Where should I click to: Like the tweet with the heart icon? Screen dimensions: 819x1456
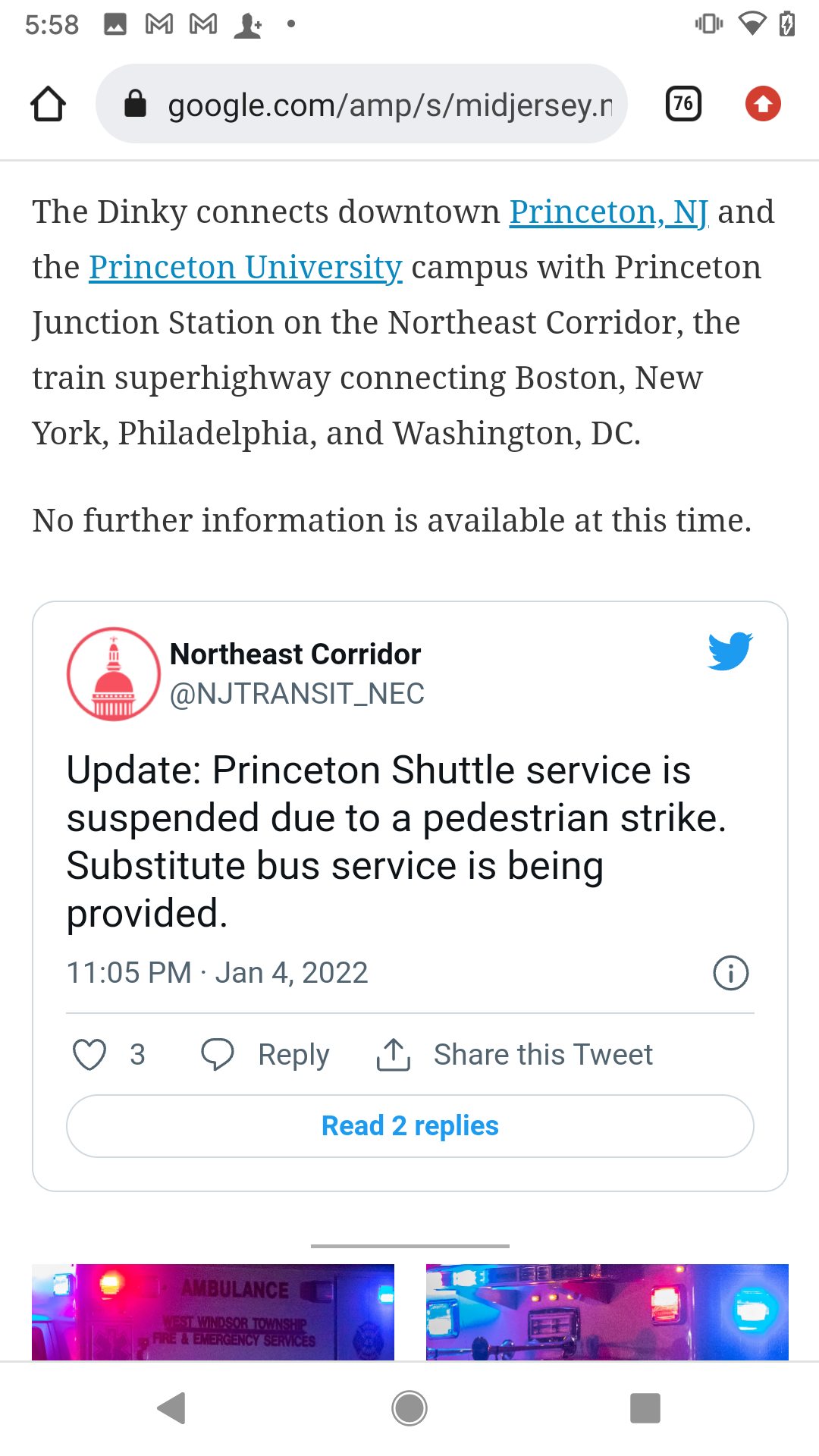(89, 1055)
